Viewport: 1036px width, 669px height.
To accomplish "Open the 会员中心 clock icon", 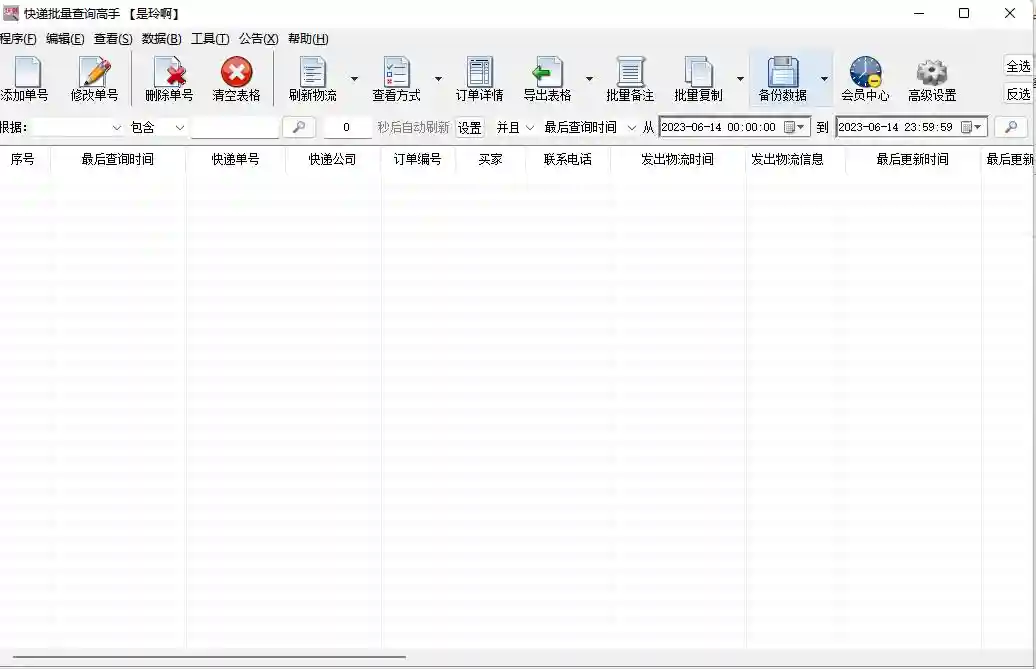I will (x=865, y=73).
